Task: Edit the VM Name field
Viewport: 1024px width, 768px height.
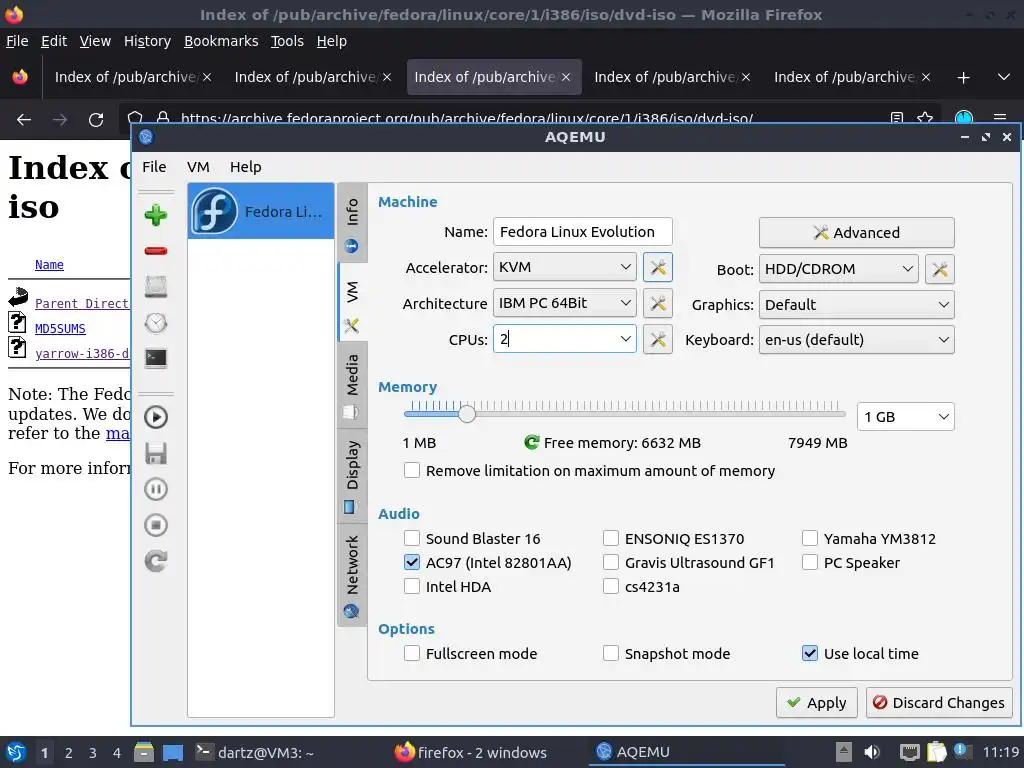Action: pos(582,232)
